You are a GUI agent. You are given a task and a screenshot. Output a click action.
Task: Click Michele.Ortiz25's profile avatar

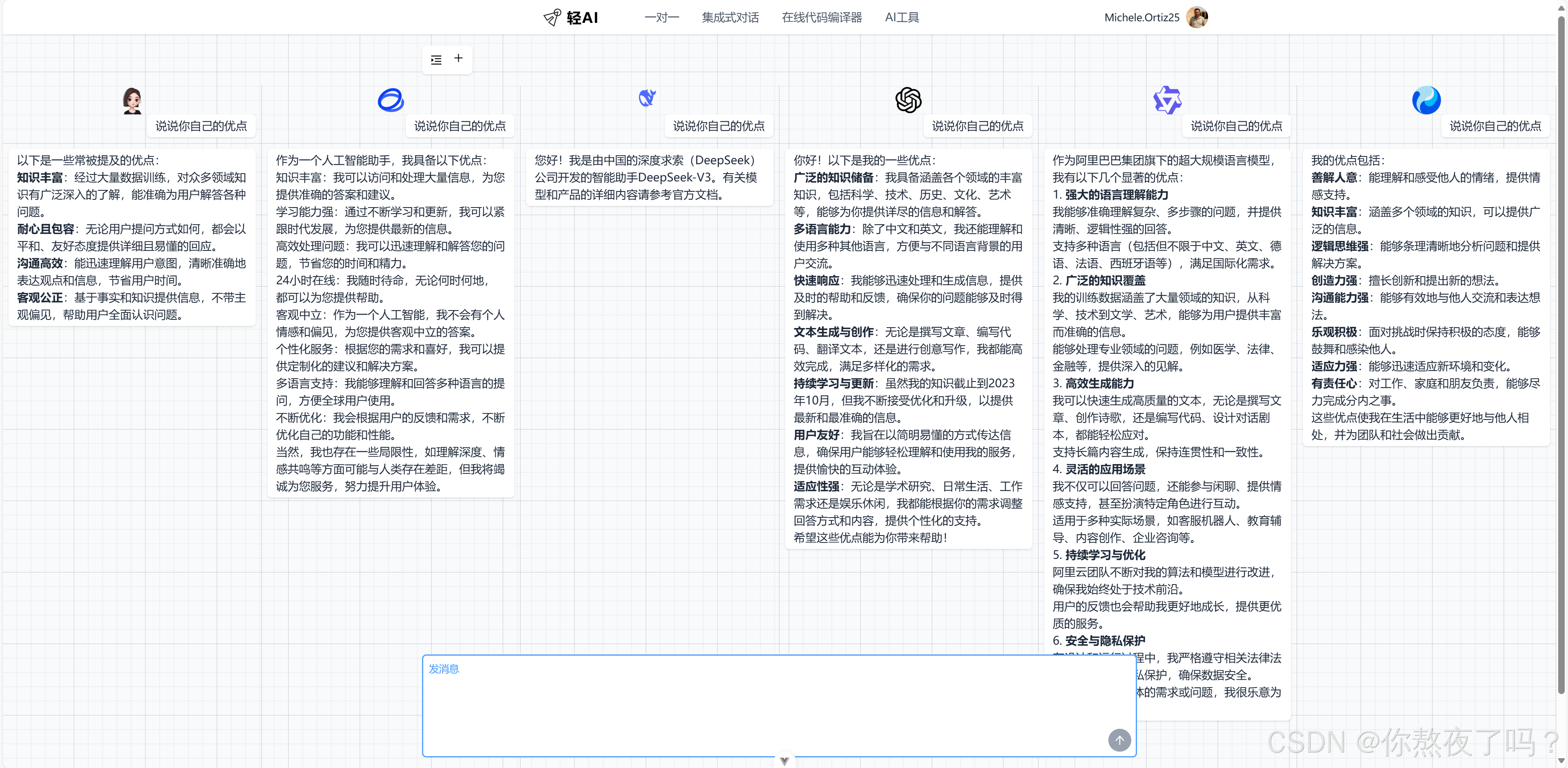pos(1197,17)
